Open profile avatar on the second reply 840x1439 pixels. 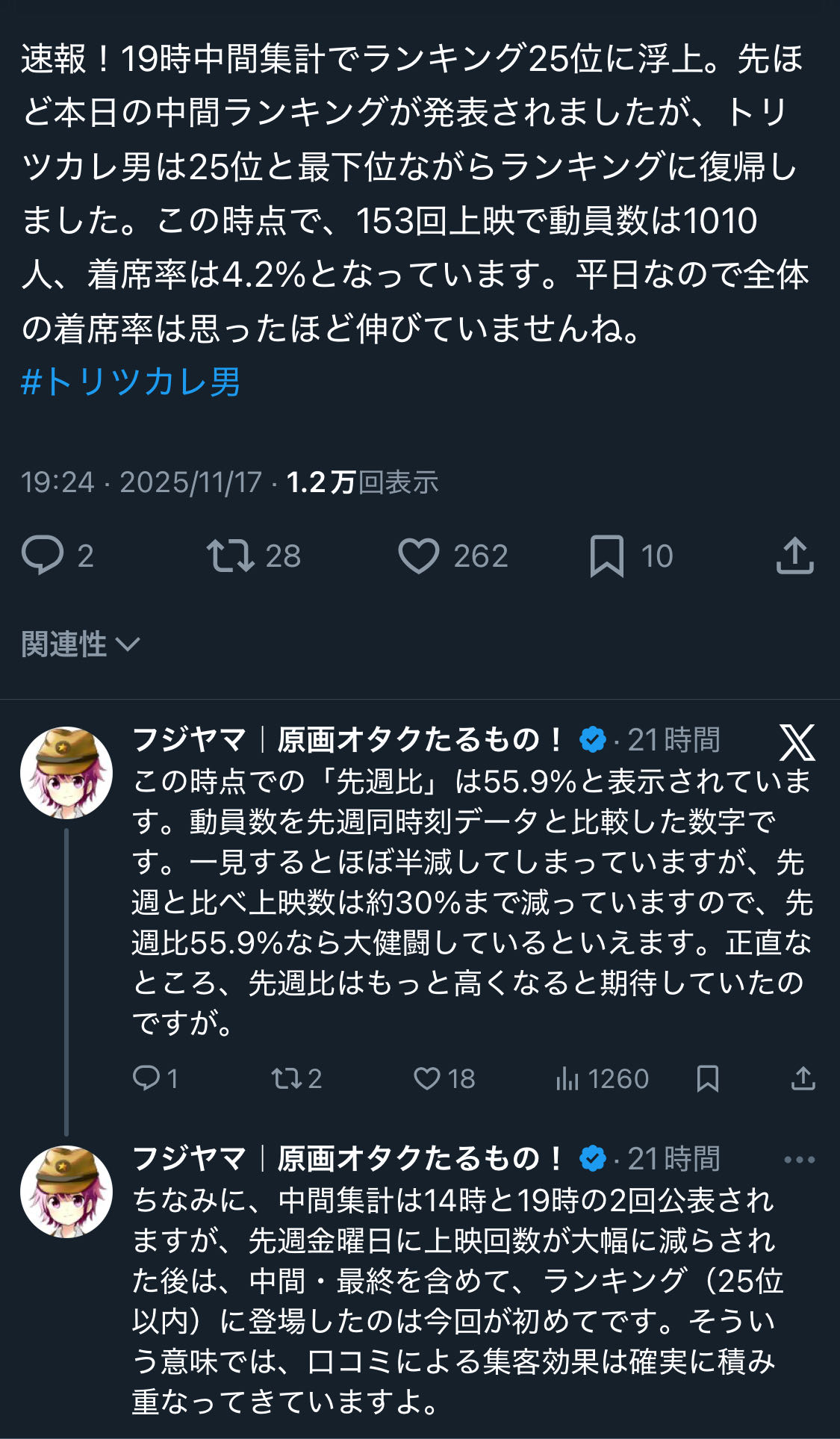point(66,1192)
